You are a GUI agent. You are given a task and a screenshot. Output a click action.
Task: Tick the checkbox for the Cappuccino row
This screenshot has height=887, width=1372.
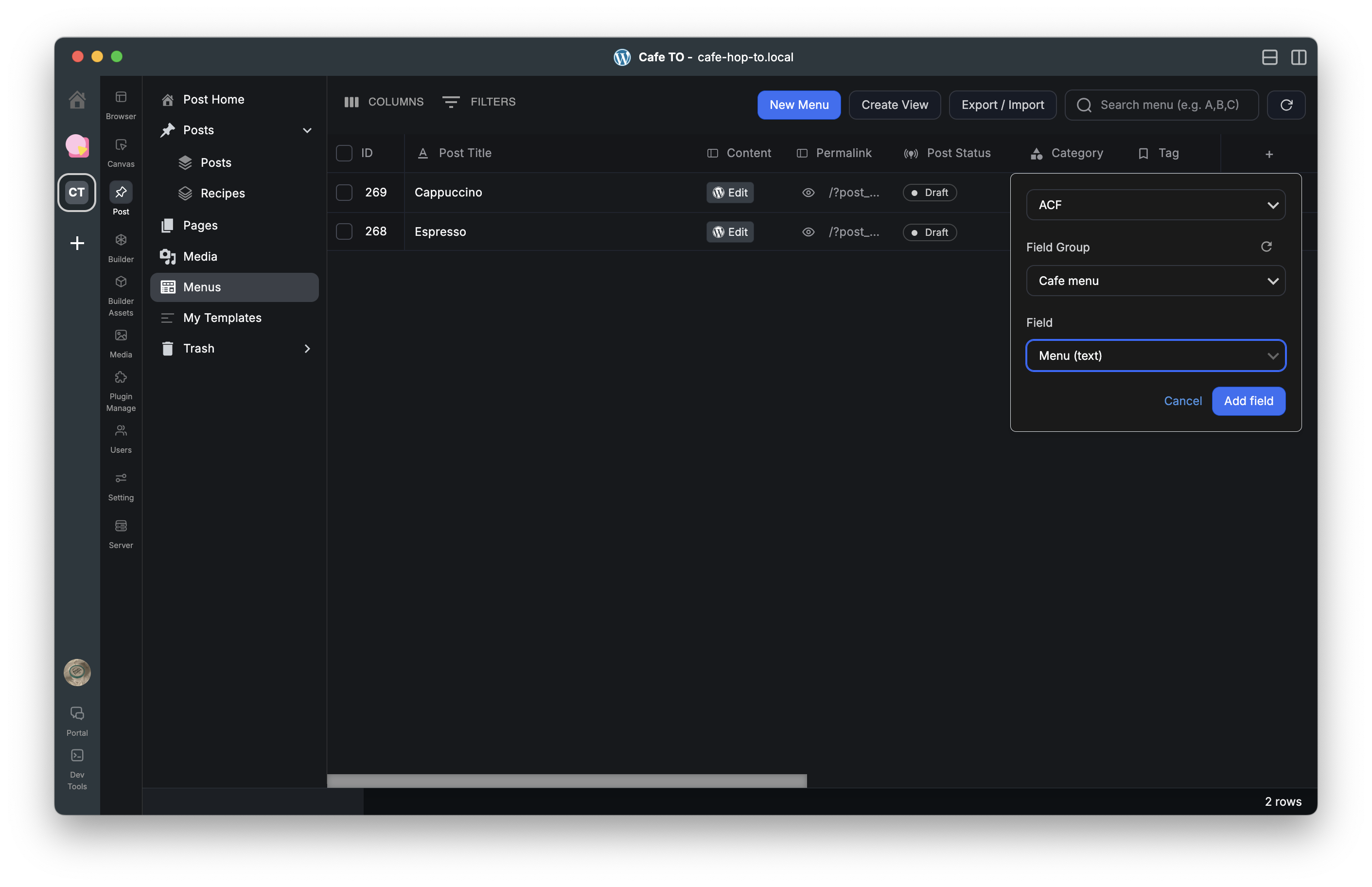tap(344, 193)
